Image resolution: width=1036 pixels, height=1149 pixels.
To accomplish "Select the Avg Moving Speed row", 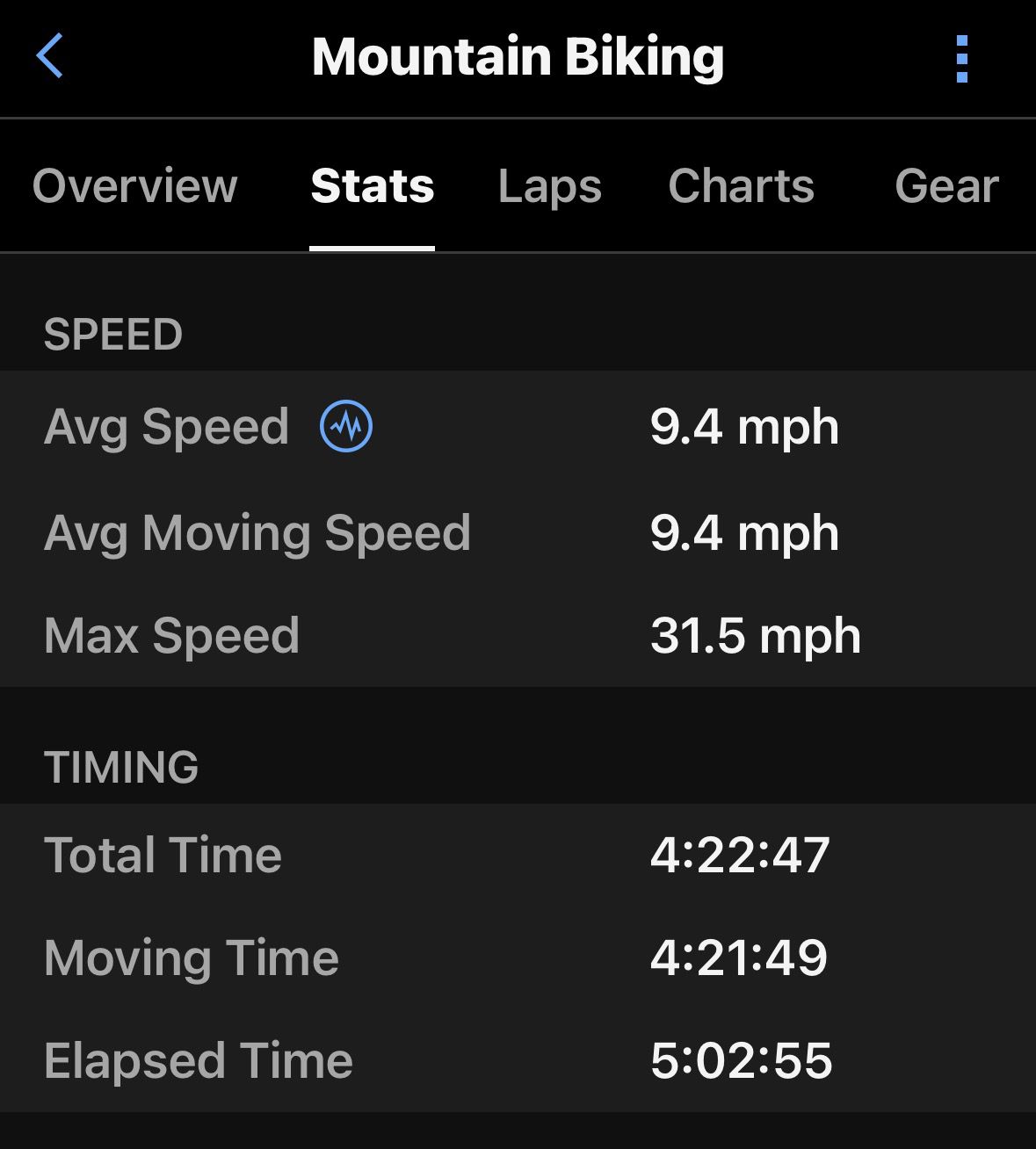I will [x=518, y=533].
